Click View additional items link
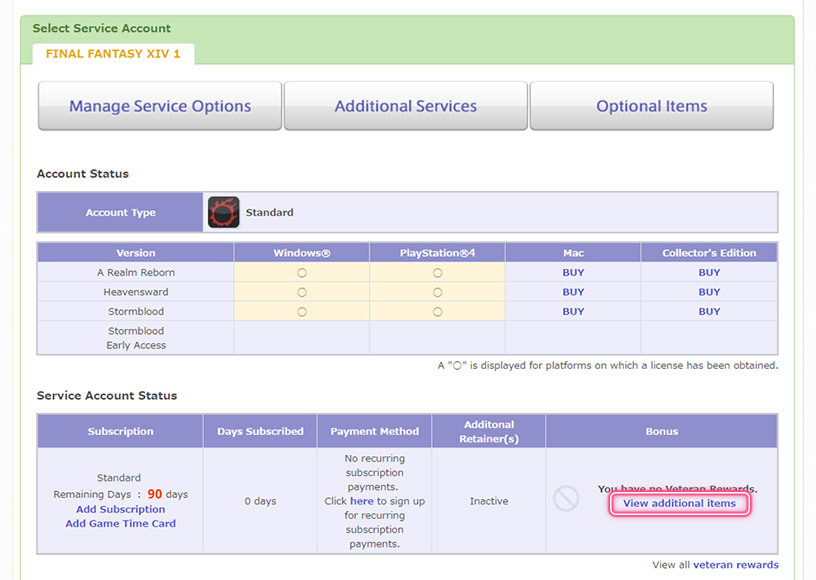Screen dimensions: 816x580 tap(680, 503)
